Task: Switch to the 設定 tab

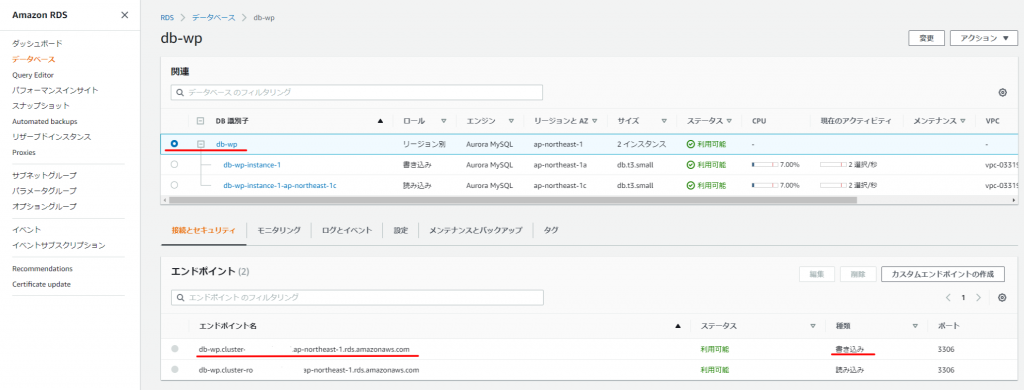Action: (400, 230)
